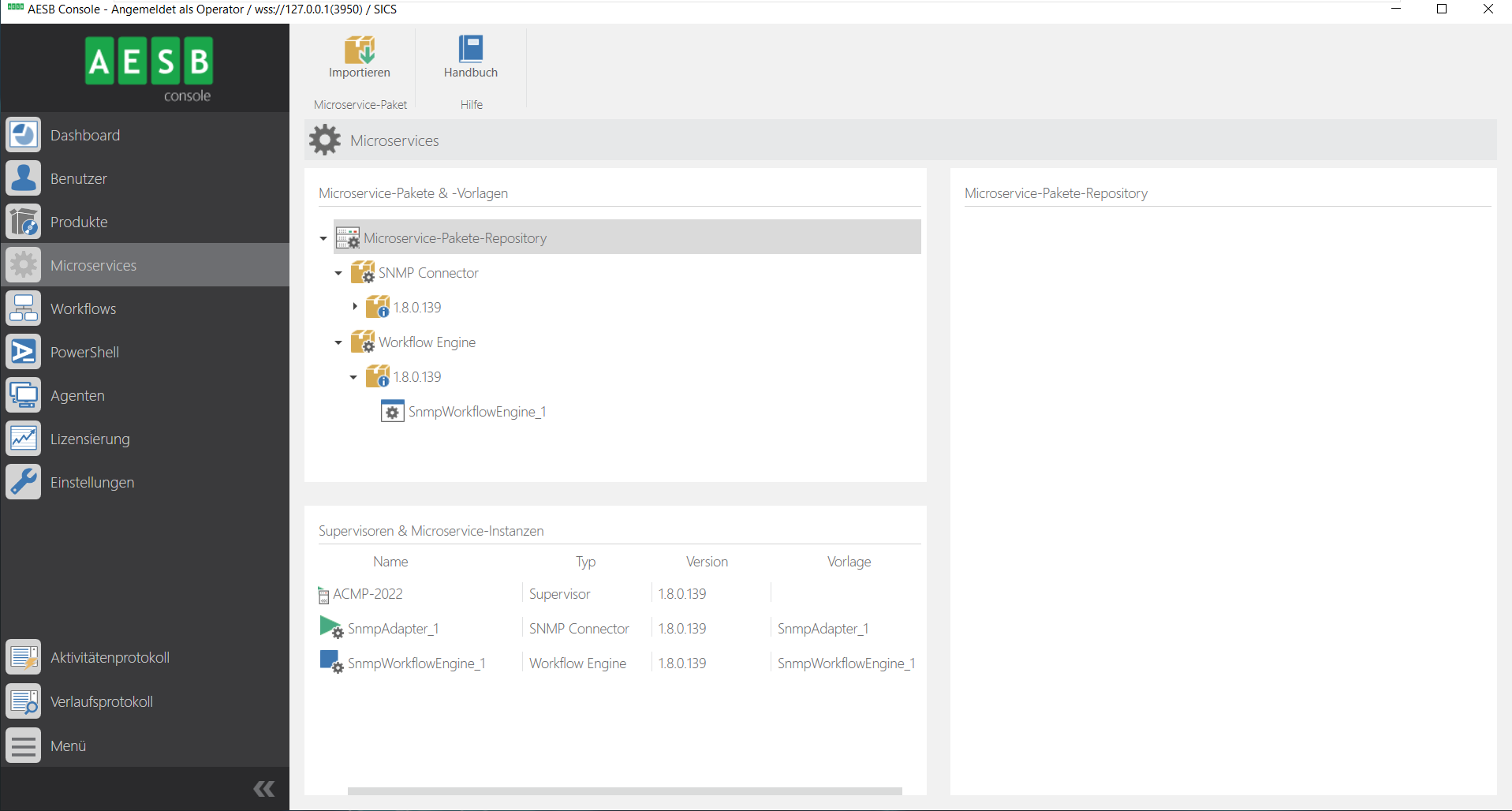Collapse the Workflow Engine tree node
The image size is (1512, 811).
(338, 342)
